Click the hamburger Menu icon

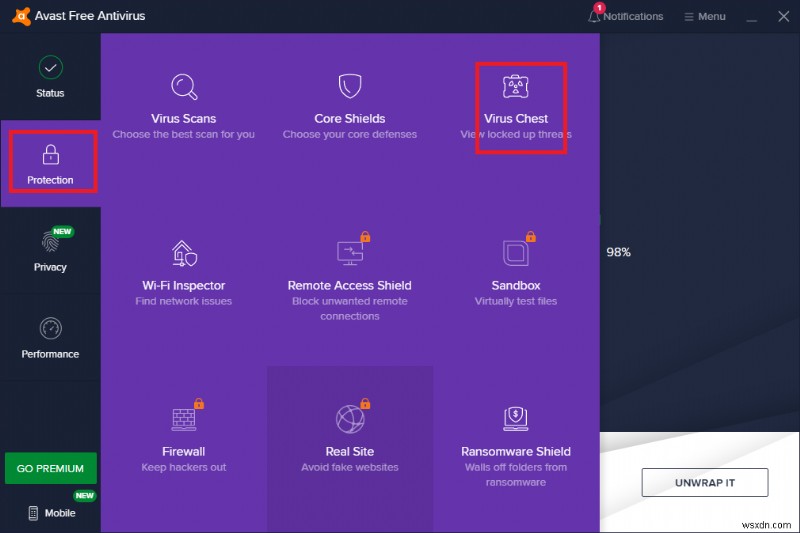coord(689,17)
